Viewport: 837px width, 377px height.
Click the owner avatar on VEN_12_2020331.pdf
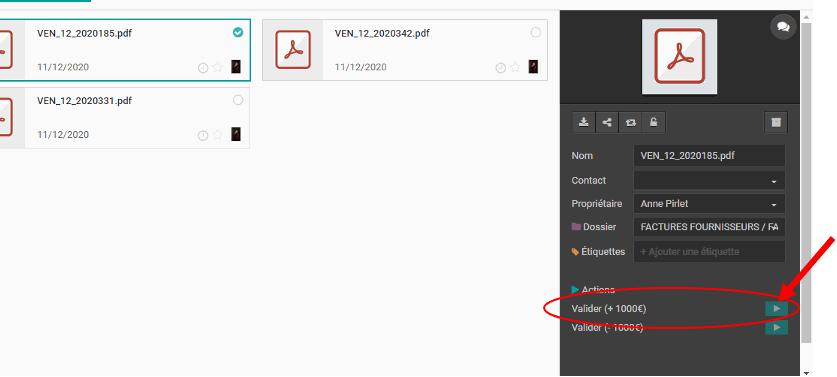(x=236, y=134)
